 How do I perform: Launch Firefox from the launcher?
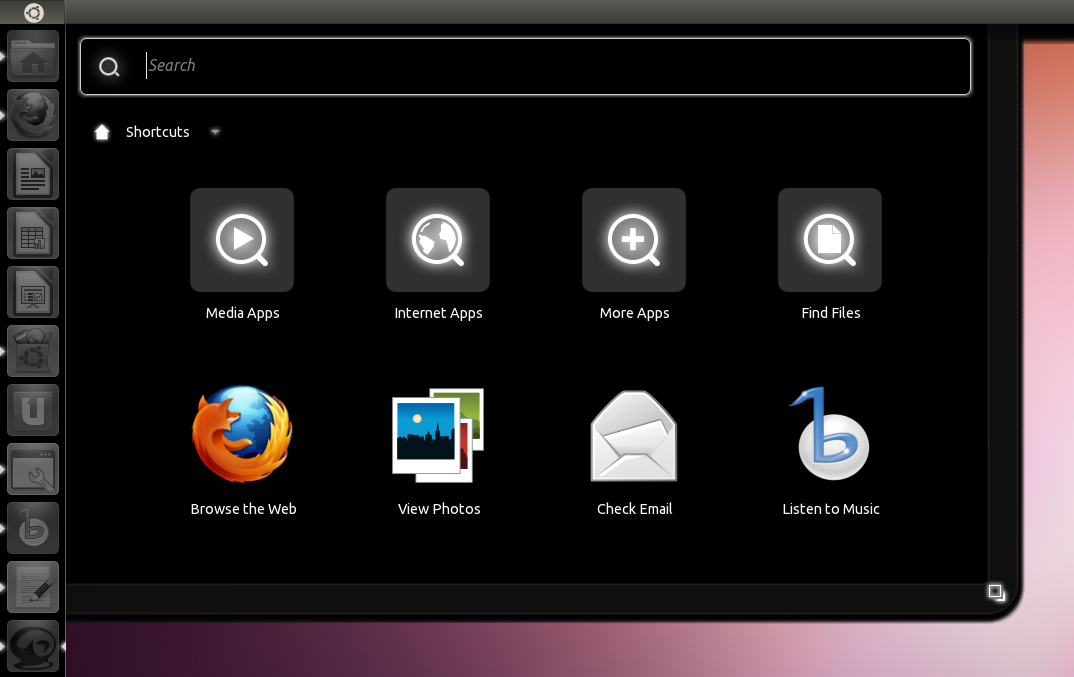pos(33,115)
